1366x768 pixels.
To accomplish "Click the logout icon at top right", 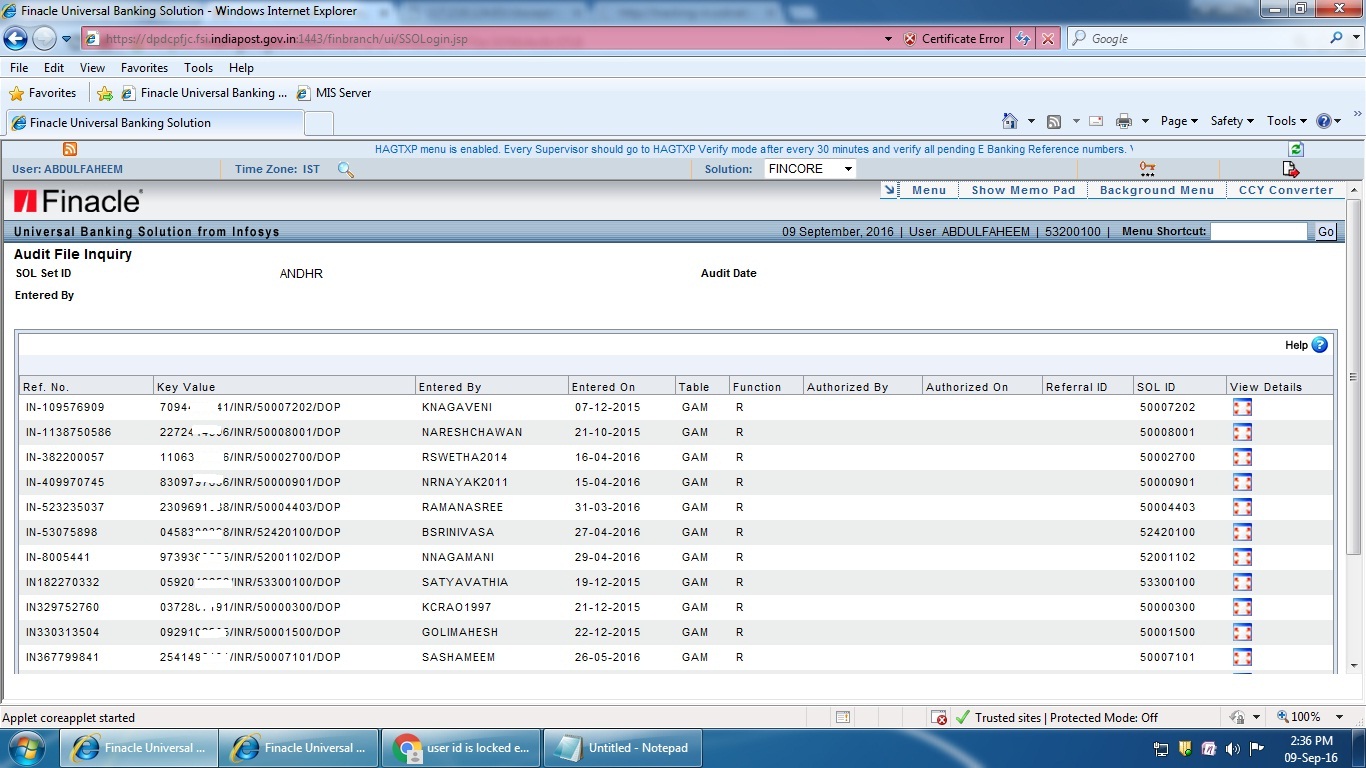I will tap(1291, 169).
